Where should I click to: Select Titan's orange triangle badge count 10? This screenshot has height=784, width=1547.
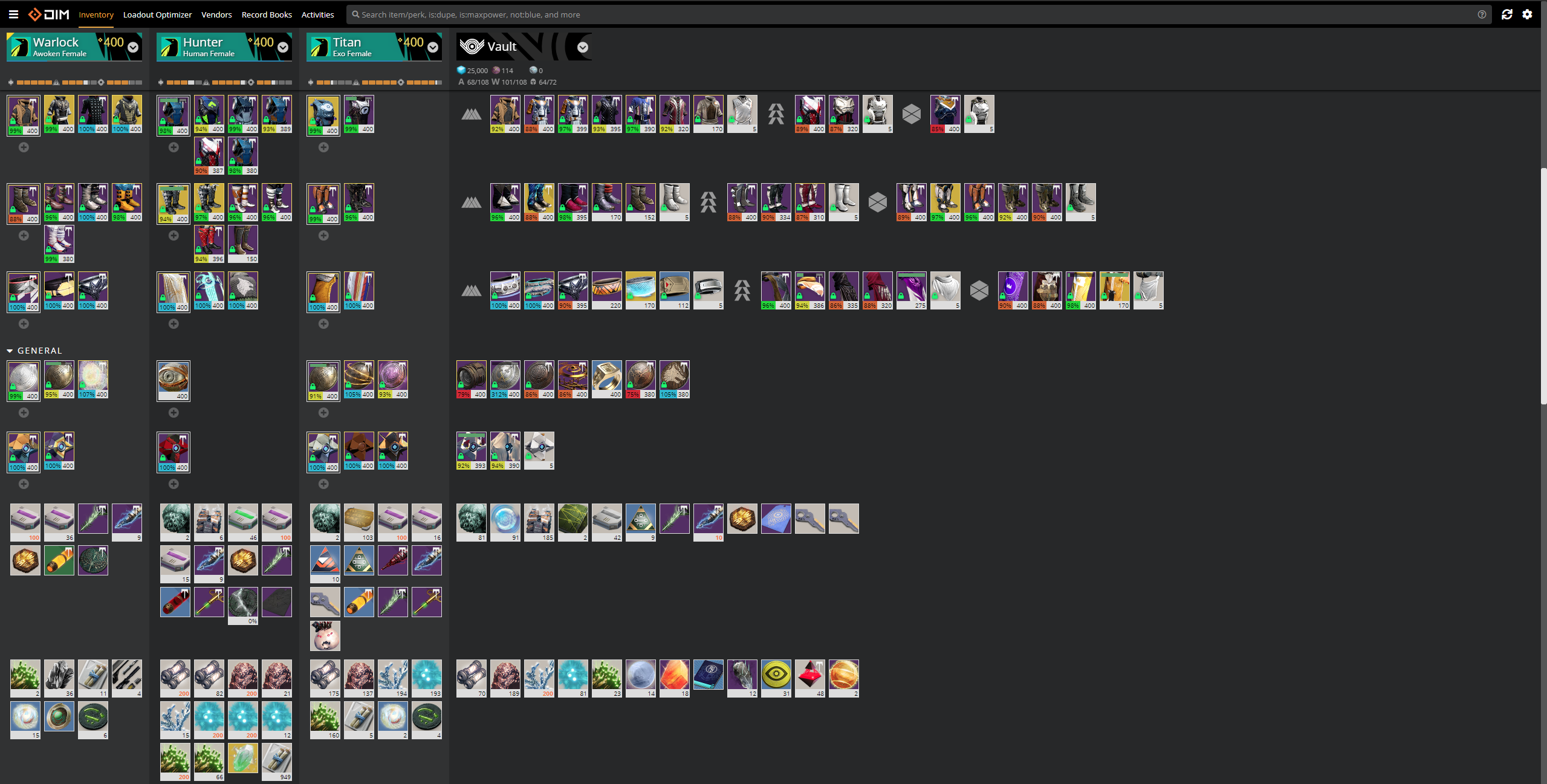pos(325,564)
